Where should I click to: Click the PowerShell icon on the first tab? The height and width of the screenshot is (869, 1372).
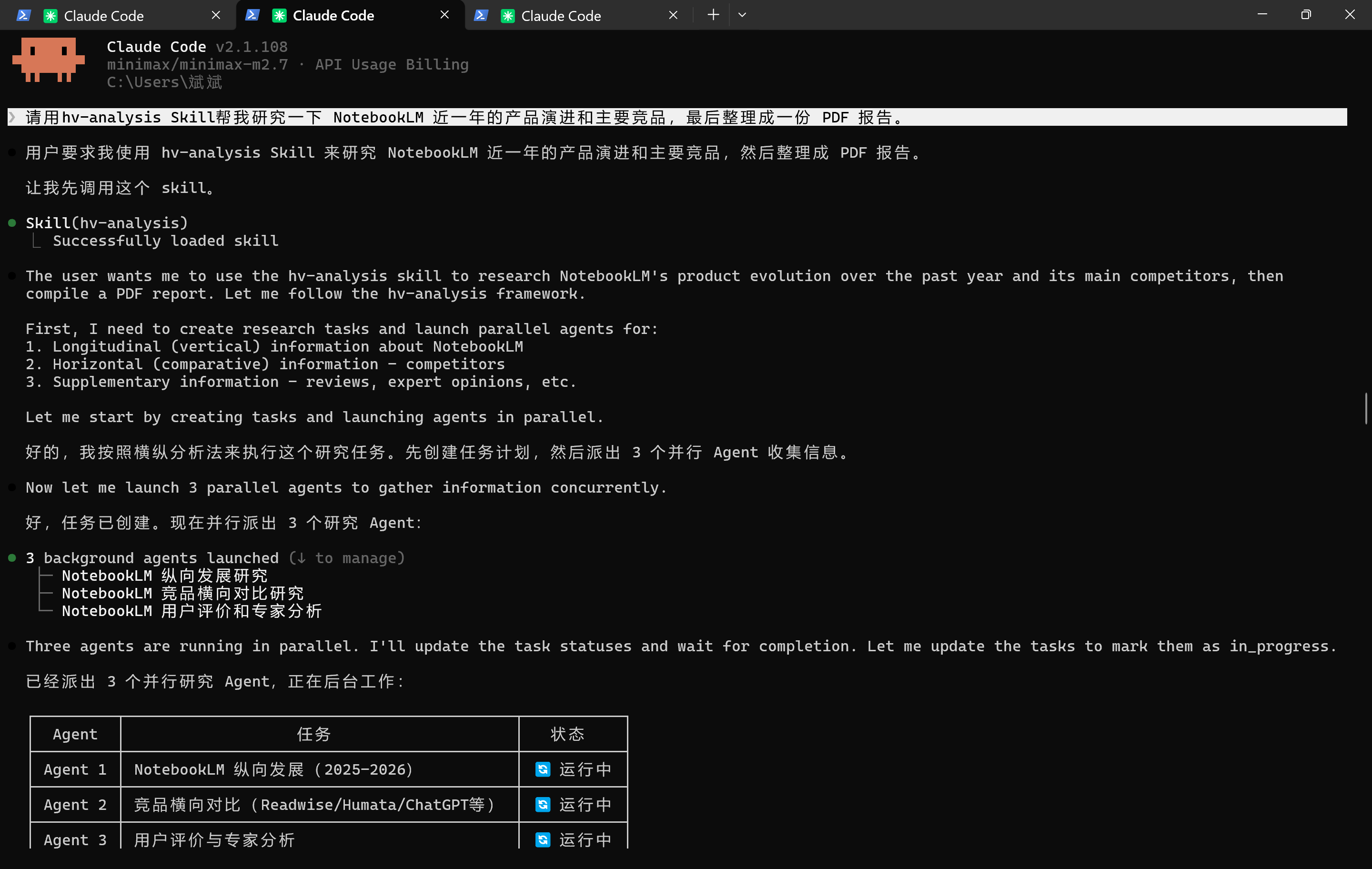point(23,15)
